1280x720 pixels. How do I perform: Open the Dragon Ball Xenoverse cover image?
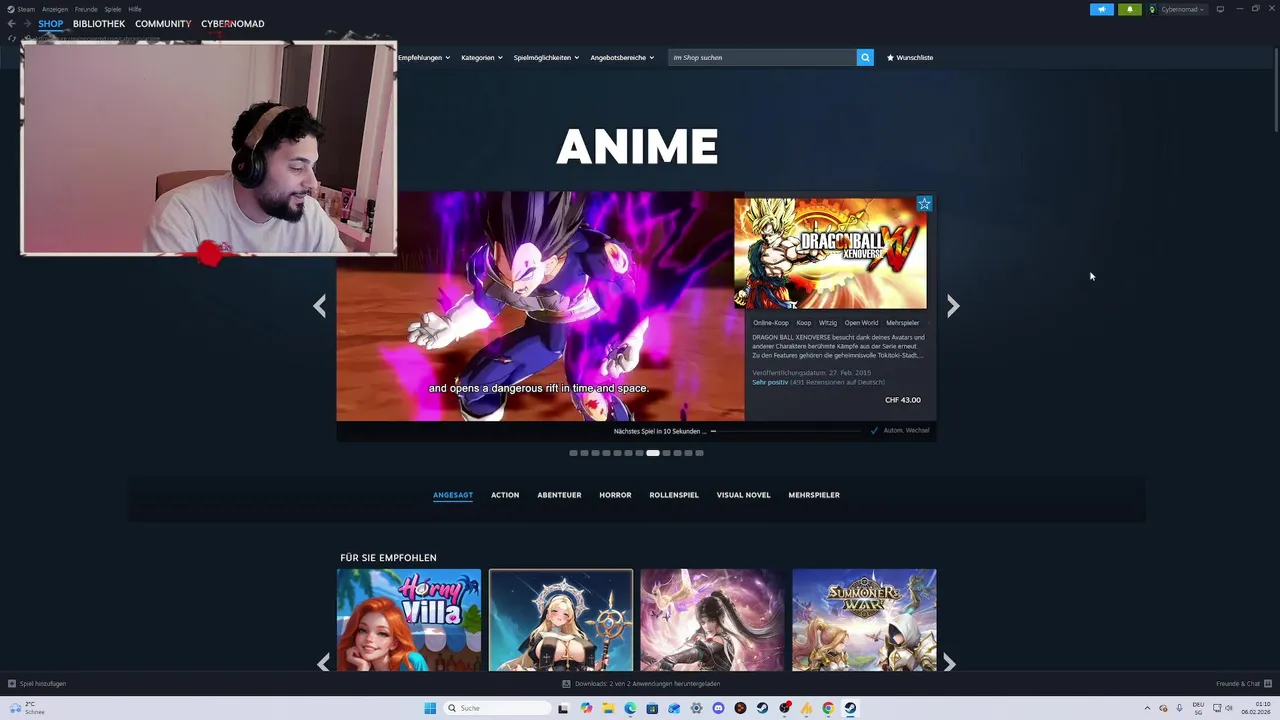tap(830, 253)
